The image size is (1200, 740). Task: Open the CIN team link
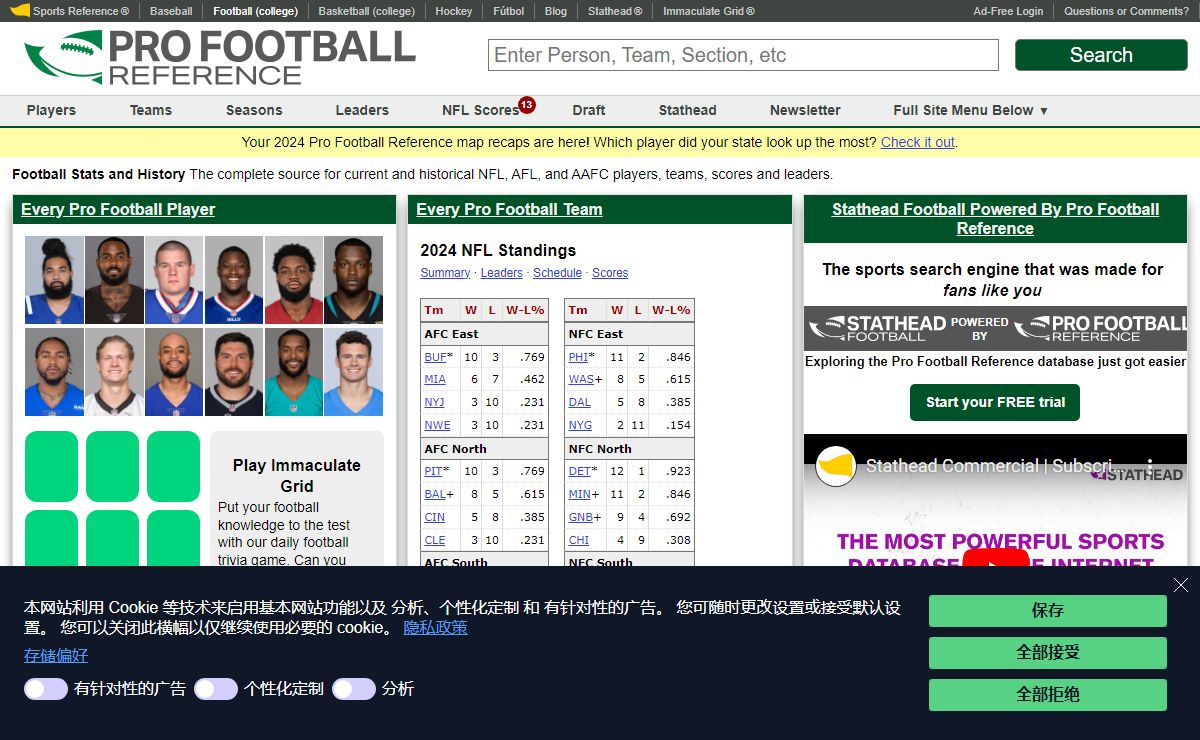[434, 517]
